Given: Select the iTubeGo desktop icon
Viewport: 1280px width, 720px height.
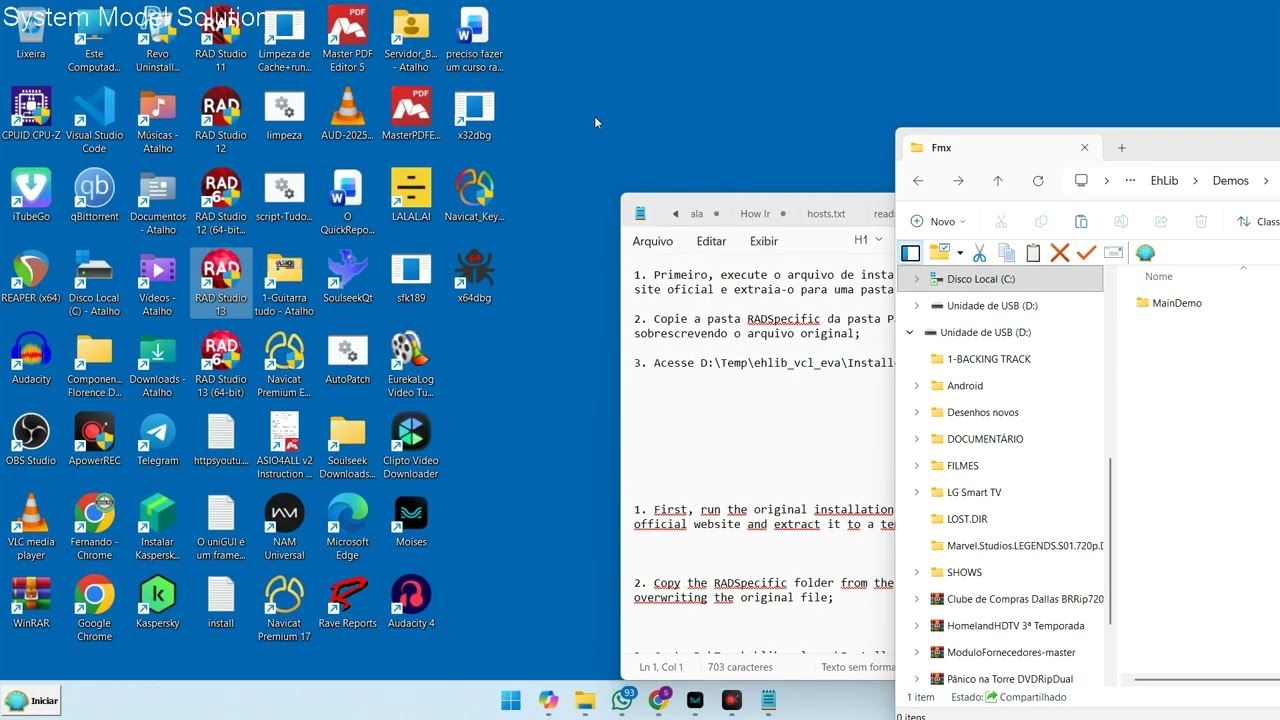Looking at the screenshot, I should click(31, 196).
